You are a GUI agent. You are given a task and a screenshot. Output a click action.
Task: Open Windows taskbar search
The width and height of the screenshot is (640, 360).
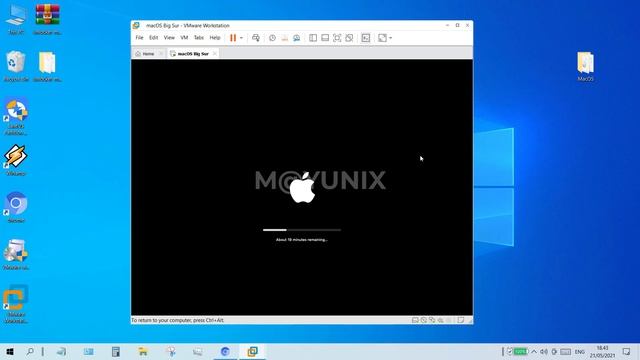(30, 351)
